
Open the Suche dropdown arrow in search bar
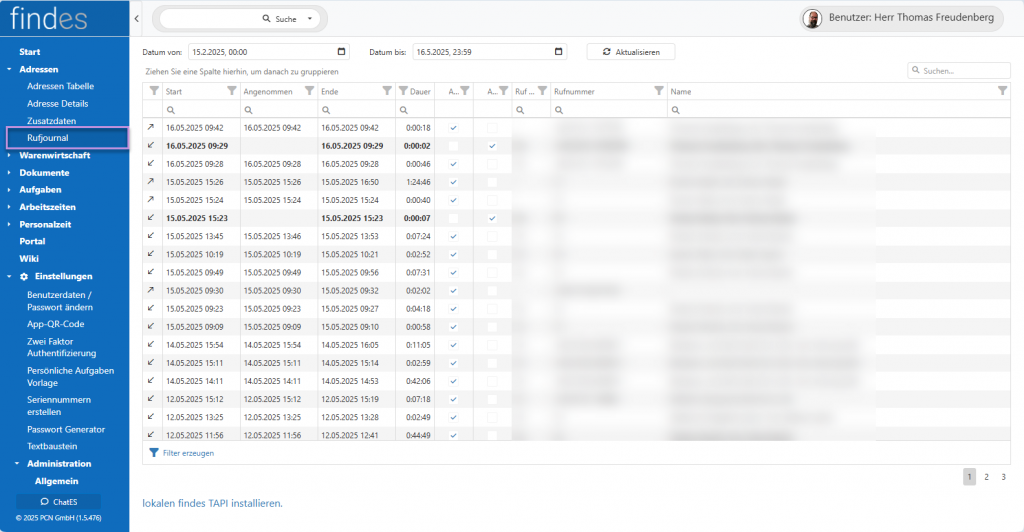click(x=310, y=19)
